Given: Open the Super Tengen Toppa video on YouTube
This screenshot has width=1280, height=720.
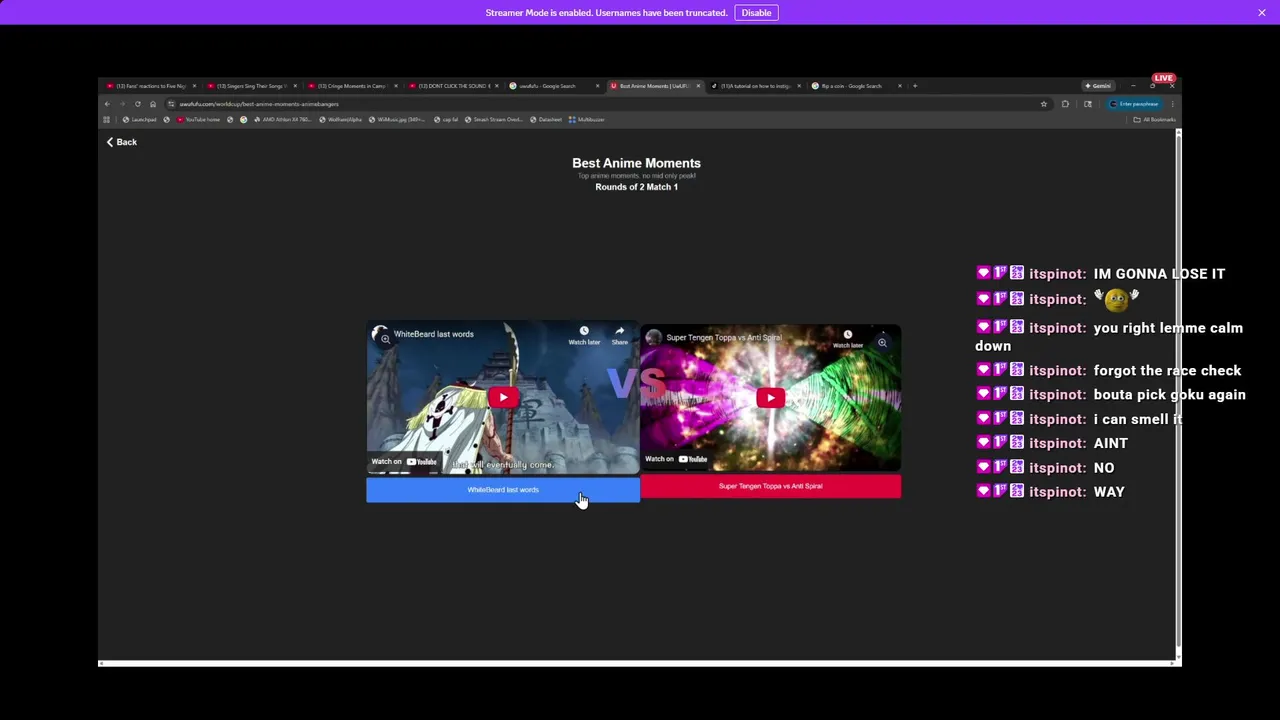Looking at the screenshot, I should [676, 459].
